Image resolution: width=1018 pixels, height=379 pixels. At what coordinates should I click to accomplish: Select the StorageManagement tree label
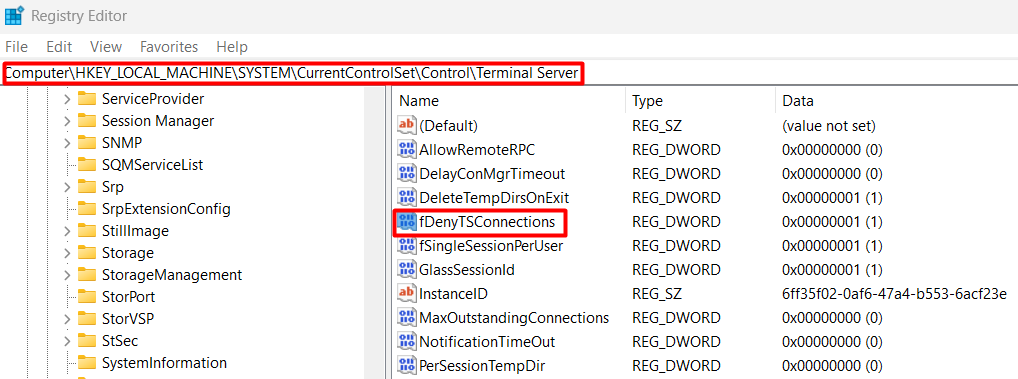pos(172,275)
